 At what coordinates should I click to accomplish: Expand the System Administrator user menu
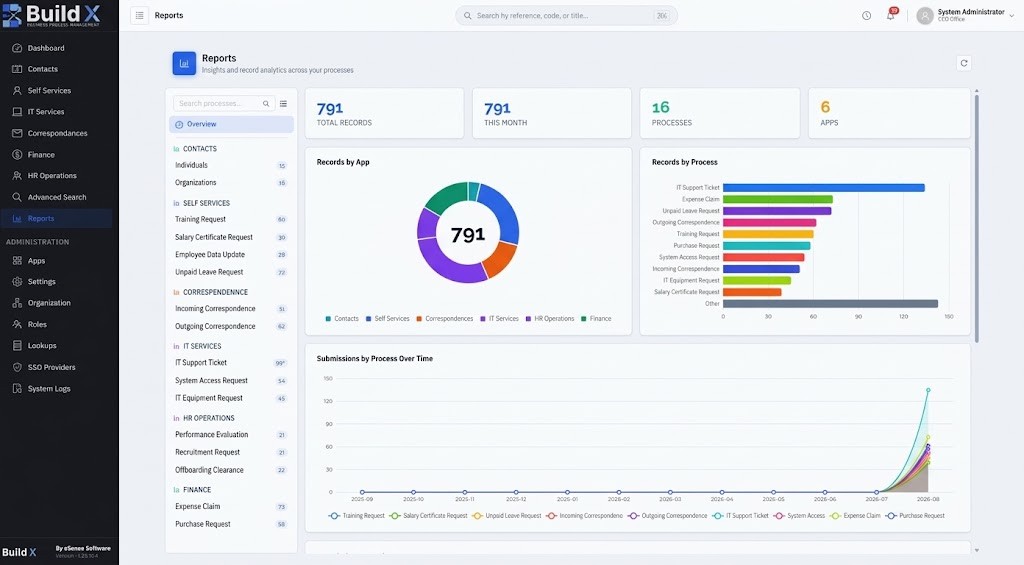coord(1012,16)
